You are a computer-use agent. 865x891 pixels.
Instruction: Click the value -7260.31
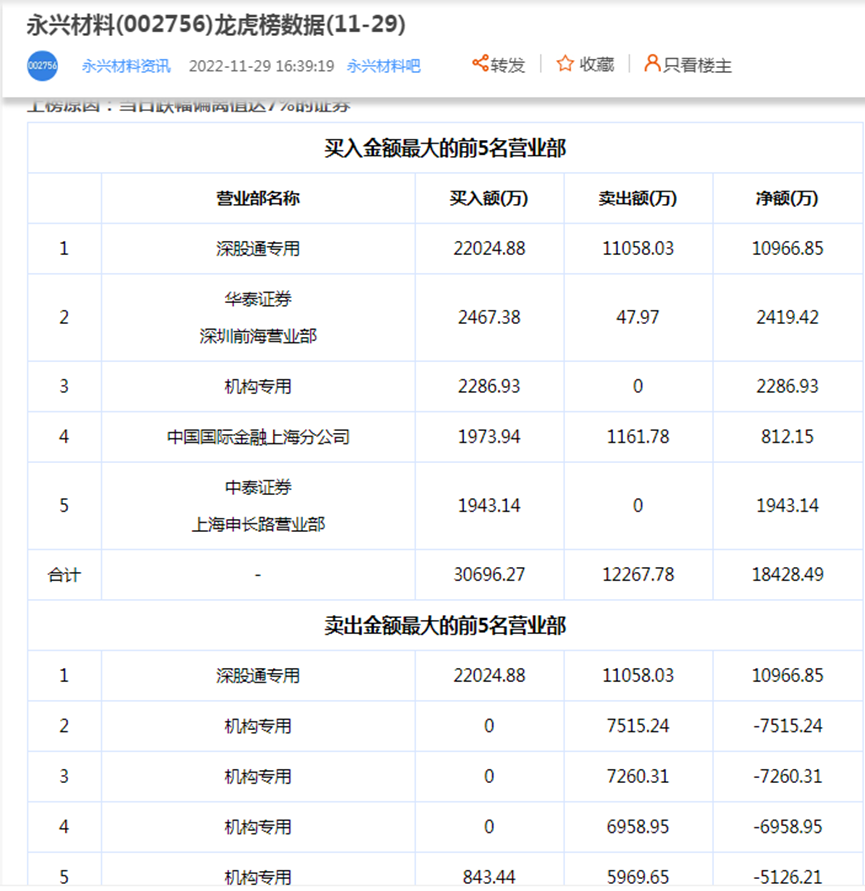787,776
